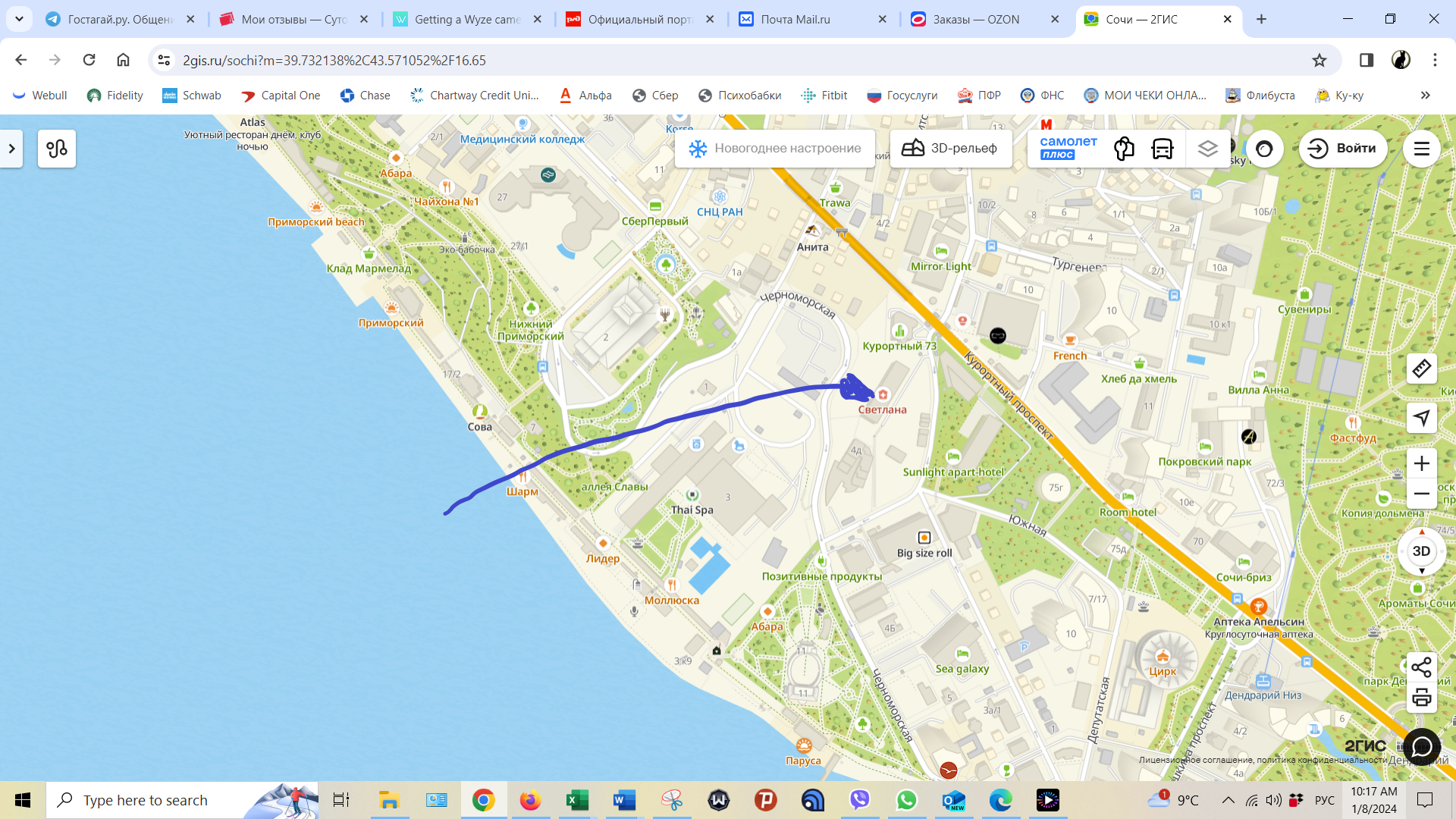Print the map
The height and width of the screenshot is (819, 1456).
click(1421, 698)
